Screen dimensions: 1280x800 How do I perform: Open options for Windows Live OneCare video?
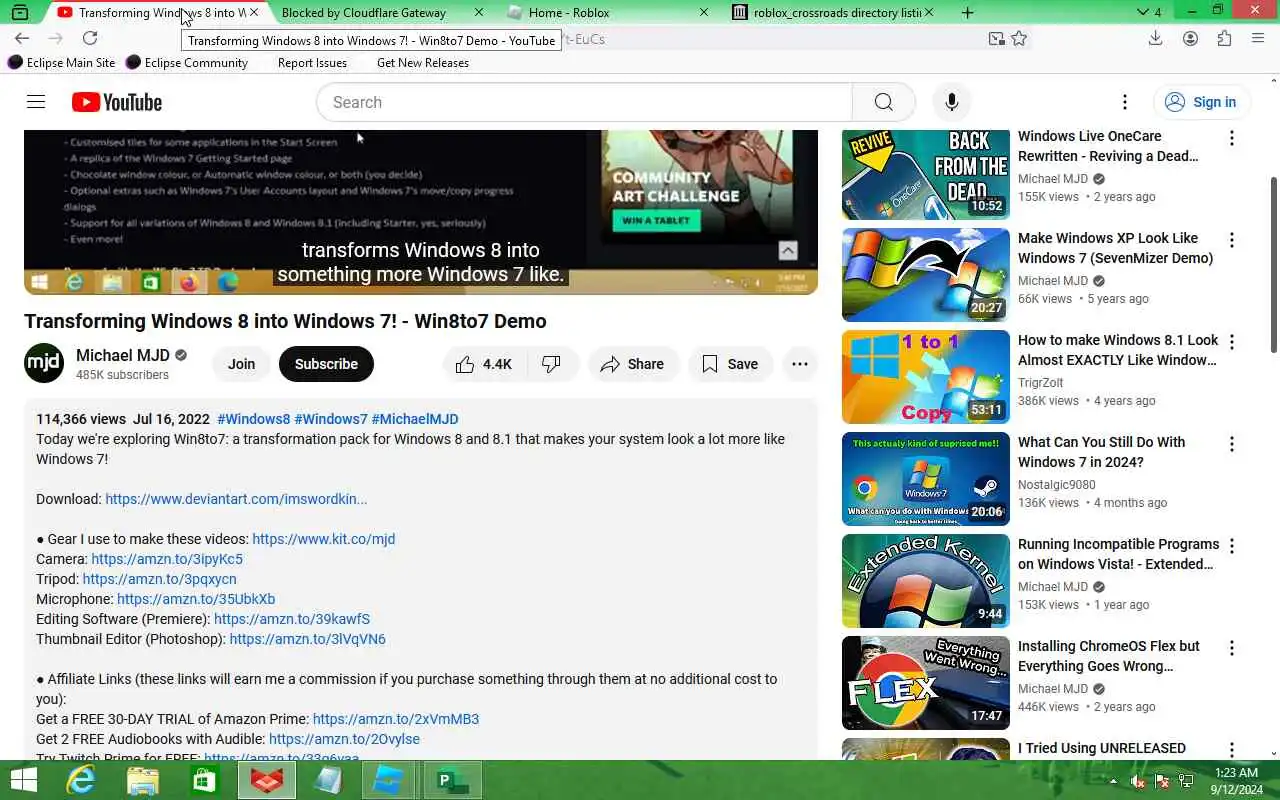[x=1232, y=138]
